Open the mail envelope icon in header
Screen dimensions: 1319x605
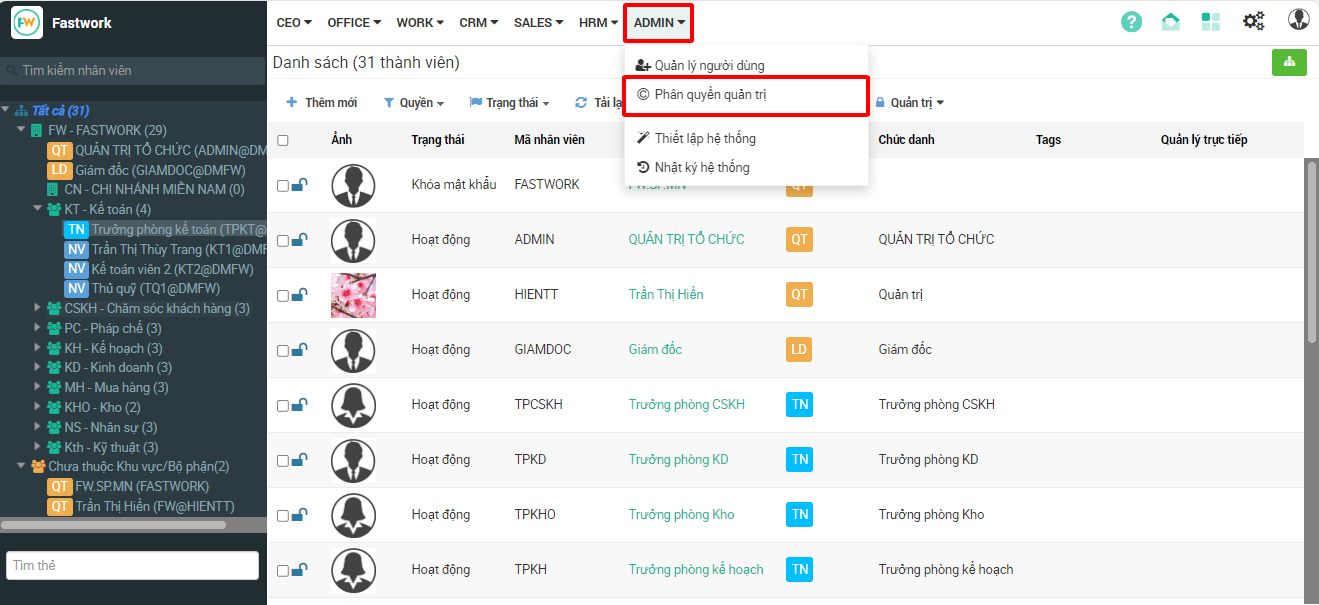coord(1170,22)
